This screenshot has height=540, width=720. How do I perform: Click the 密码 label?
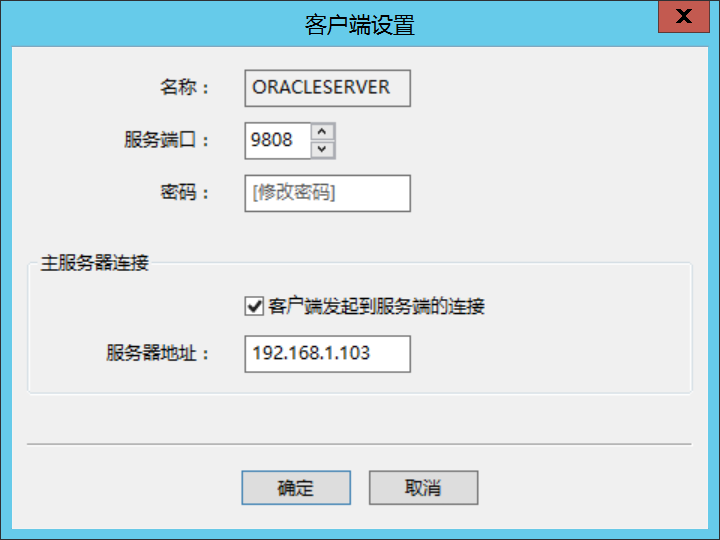click(185, 193)
